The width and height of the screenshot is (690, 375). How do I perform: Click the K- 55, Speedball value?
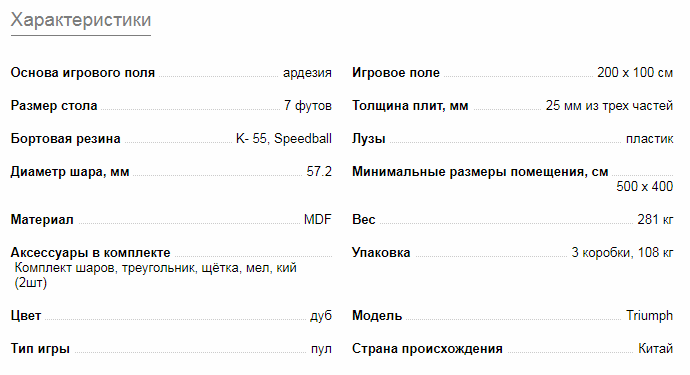tap(284, 139)
